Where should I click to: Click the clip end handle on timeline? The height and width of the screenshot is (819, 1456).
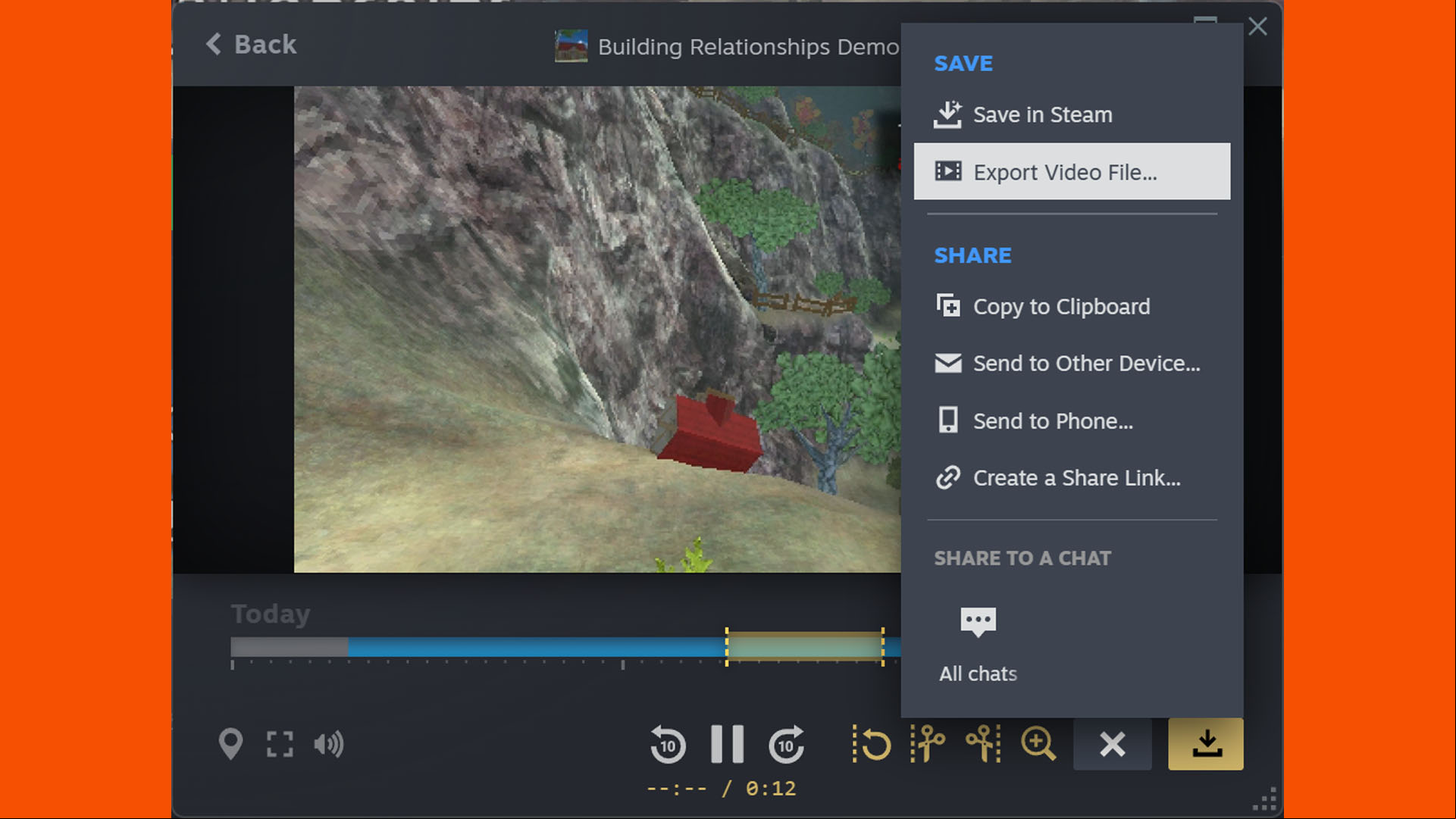pyautogui.click(x=883, y=647)
